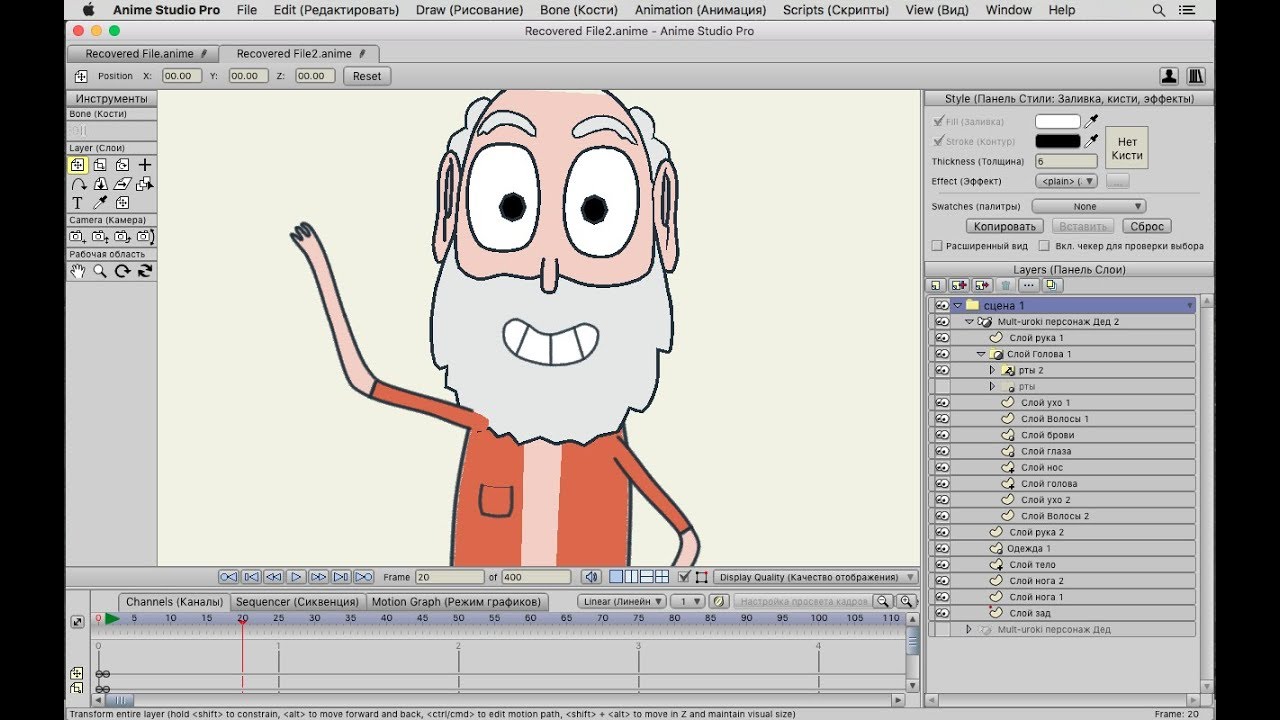
Task: Expand the рты 2 switch layer
Action: (x=992, y=370)
